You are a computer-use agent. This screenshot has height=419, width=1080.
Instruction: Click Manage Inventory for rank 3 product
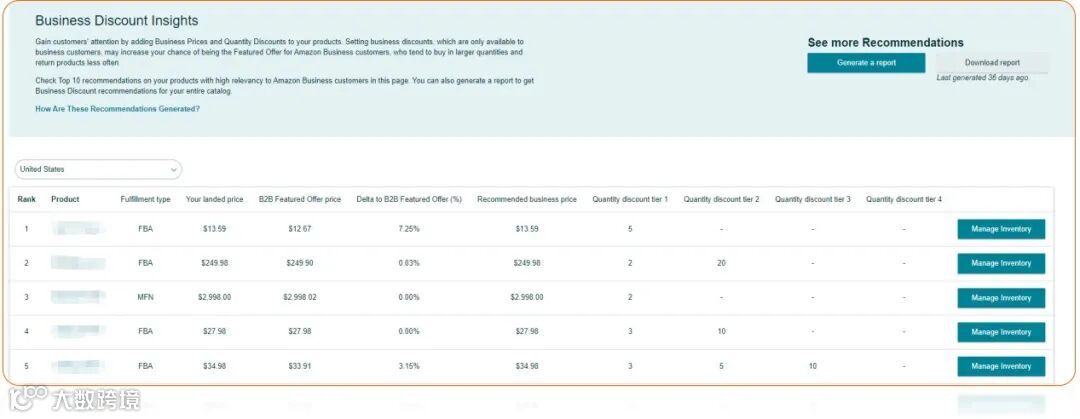pos(1001,298)
